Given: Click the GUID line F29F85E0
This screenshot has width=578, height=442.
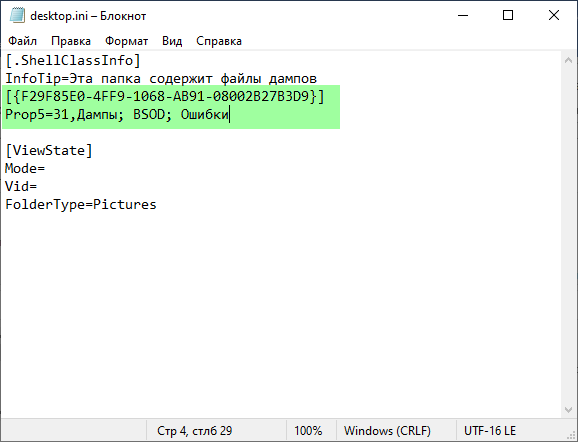Looking at the screenshot, I should (165, 97).
